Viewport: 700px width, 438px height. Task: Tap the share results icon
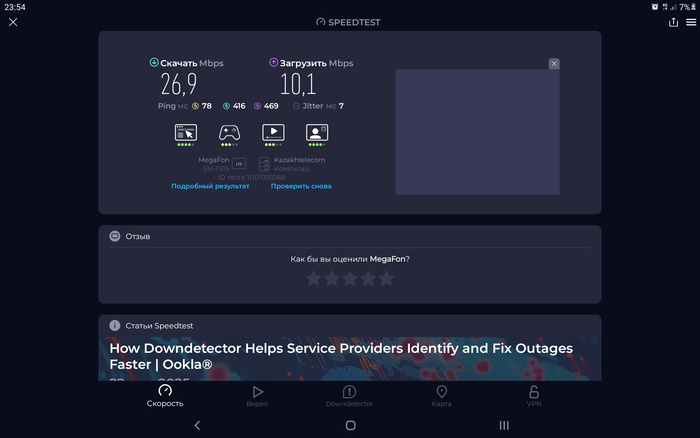pyautogui.click(x=673, y=22)
